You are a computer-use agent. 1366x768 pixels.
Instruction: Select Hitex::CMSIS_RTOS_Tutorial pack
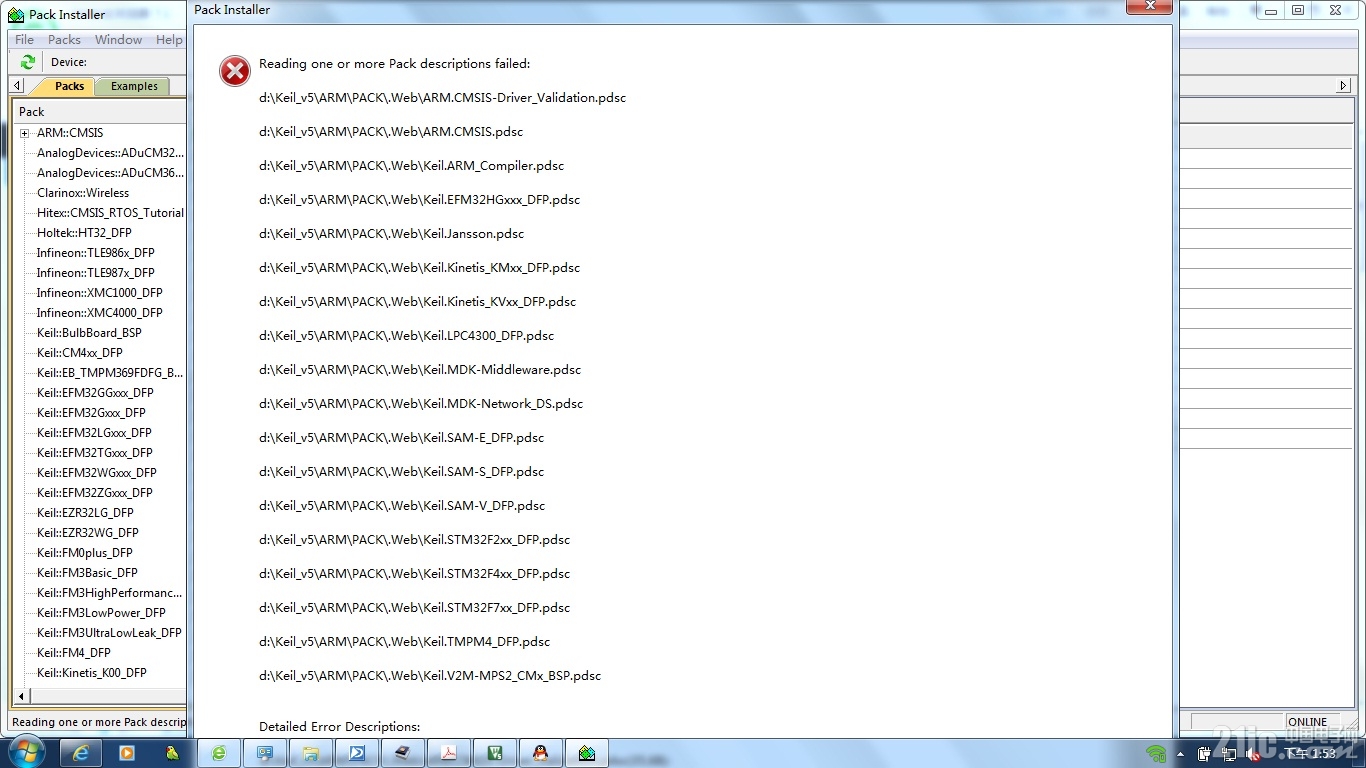pyautogui.click(x=110, y=213)
